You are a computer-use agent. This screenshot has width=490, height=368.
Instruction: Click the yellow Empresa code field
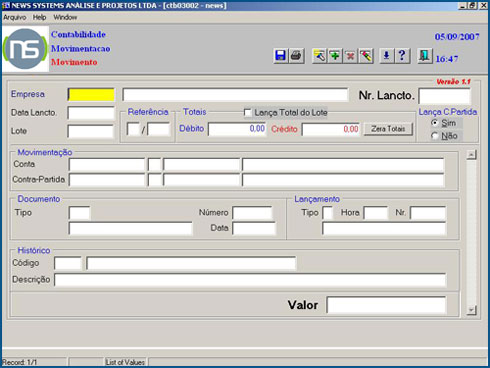tap(91, 95)
